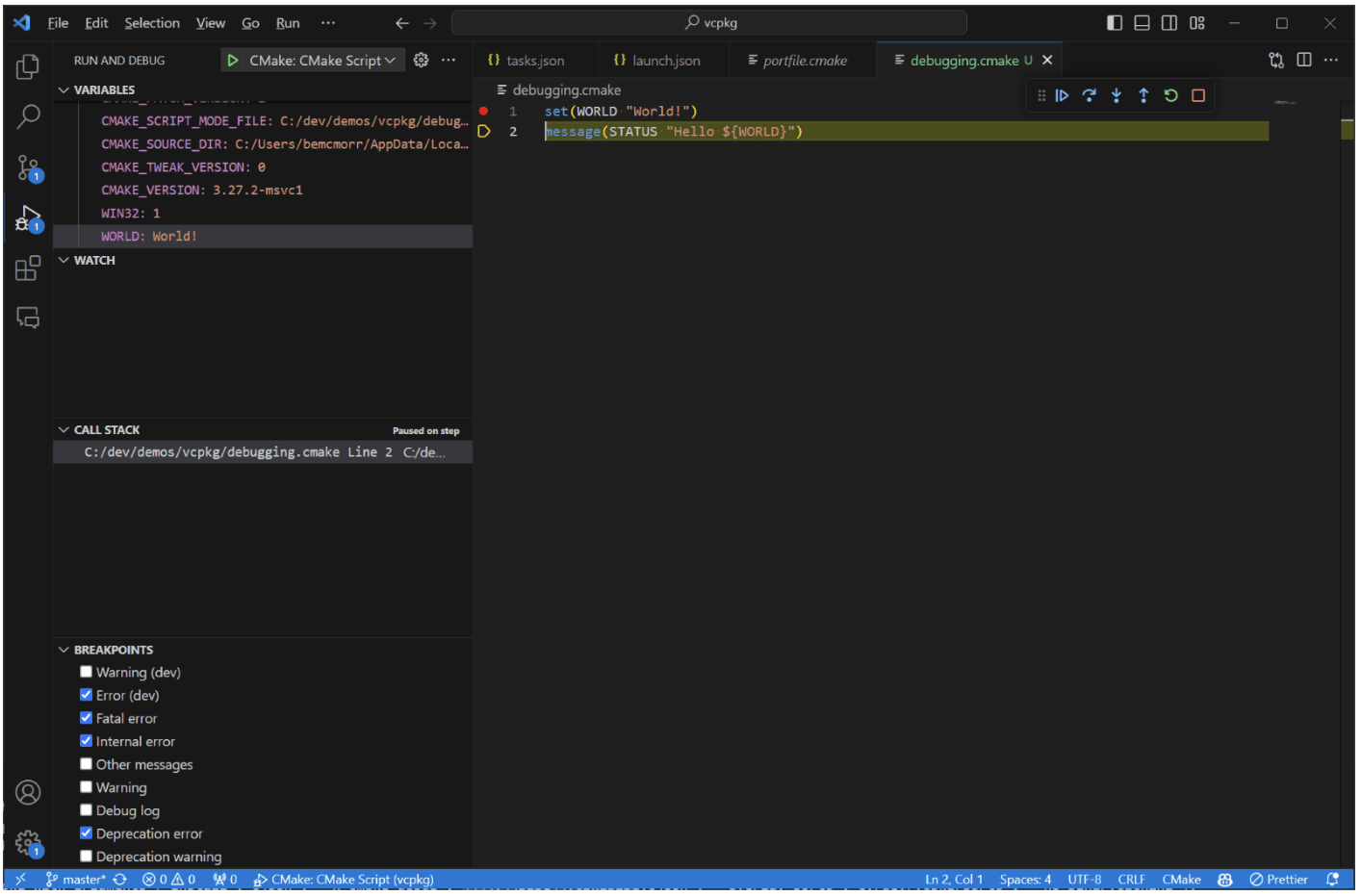Restart the CMake debug session
The image size is (1361, 896).
[1170, 95]
